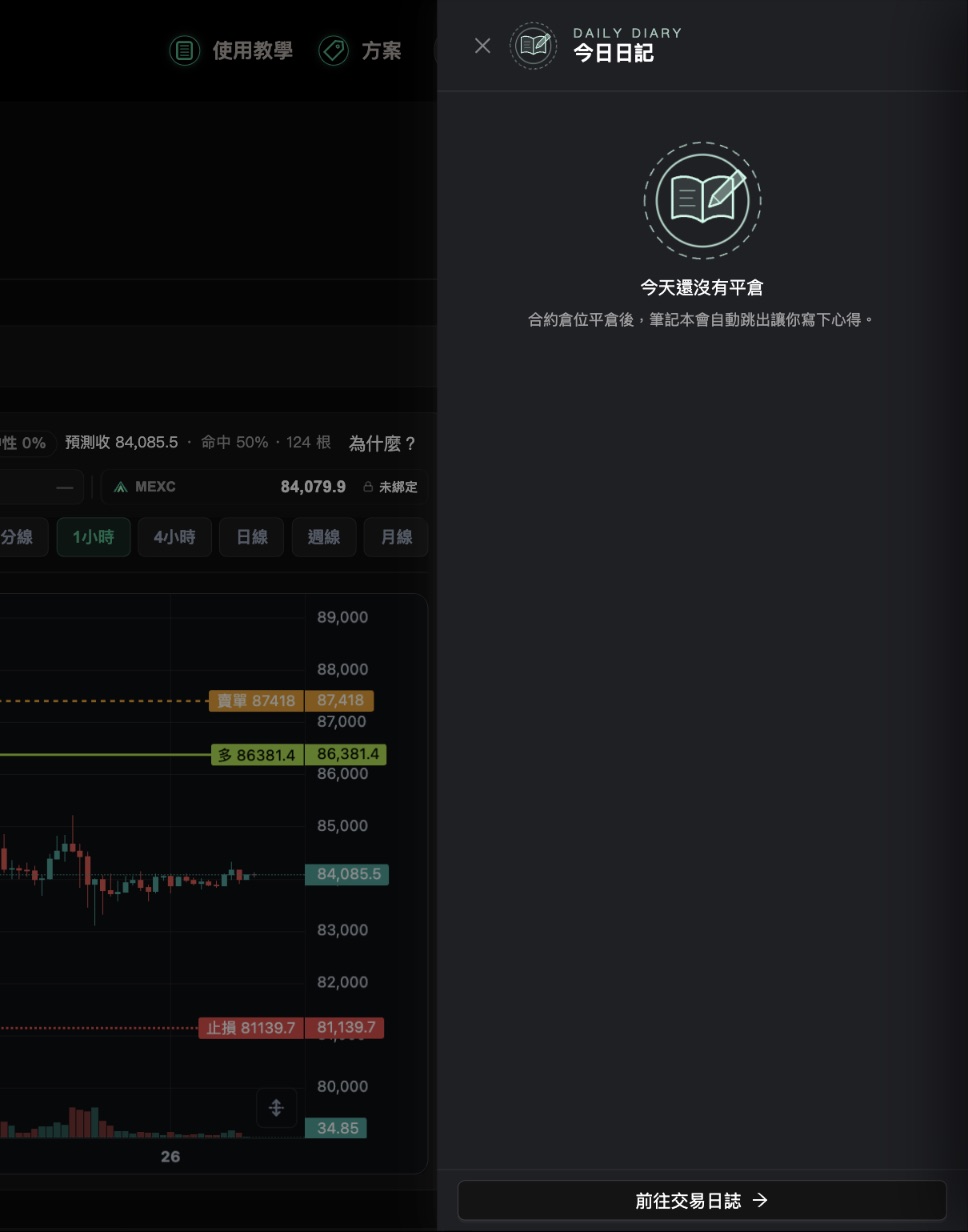Close the 今日日記 diary panel

pos(482,46)
